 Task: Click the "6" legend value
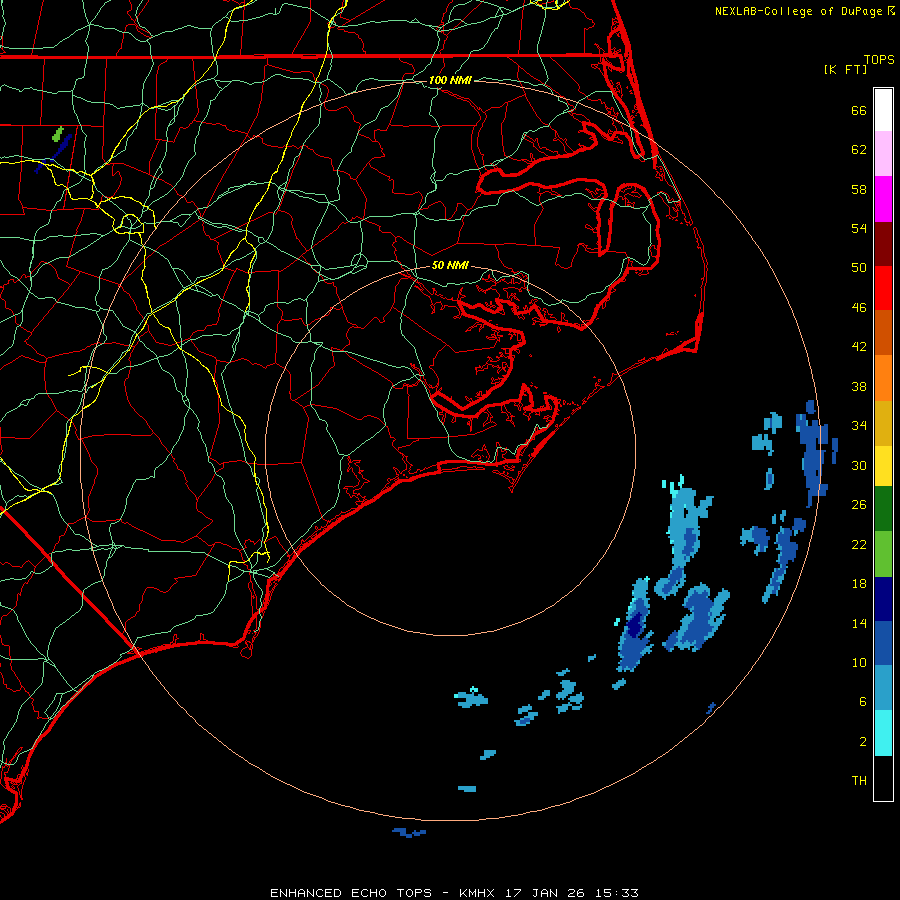click(863, 702)
